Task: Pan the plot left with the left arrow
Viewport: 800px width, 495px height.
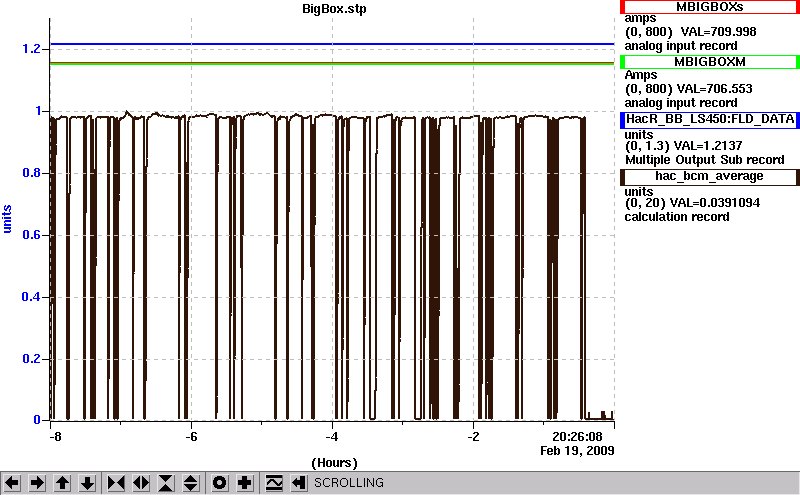Action: (x=12, y=483)
